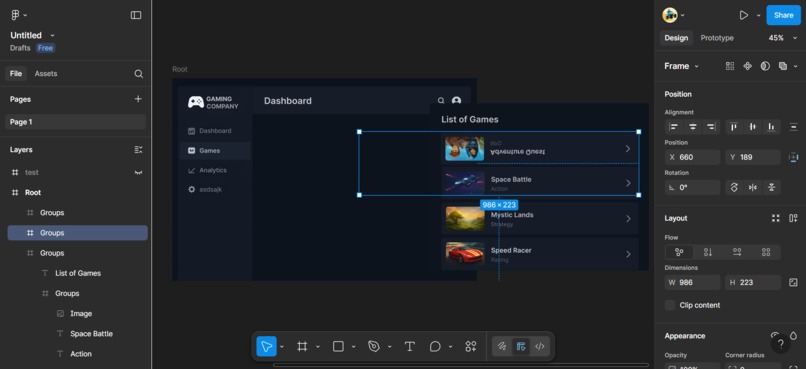Viewport: 806px width, 369px height.
Task: Enable the Clip content checkbox
Action: (670, 305)
